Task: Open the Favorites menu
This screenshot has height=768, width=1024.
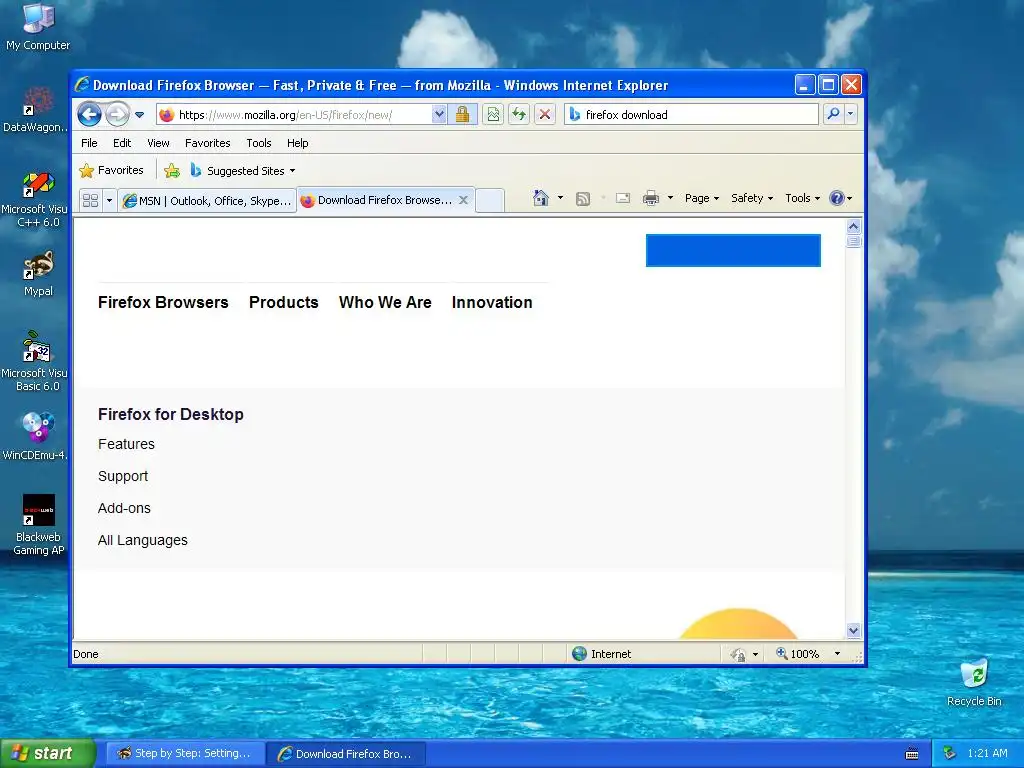Action: (x=208, y=143)
